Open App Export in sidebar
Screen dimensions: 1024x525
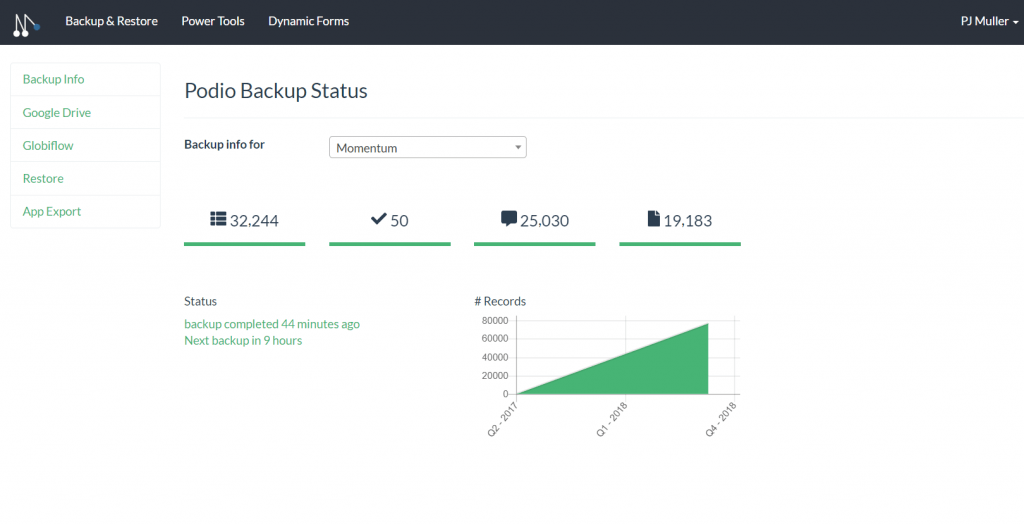pyautogui.click(x=52, y=212)
